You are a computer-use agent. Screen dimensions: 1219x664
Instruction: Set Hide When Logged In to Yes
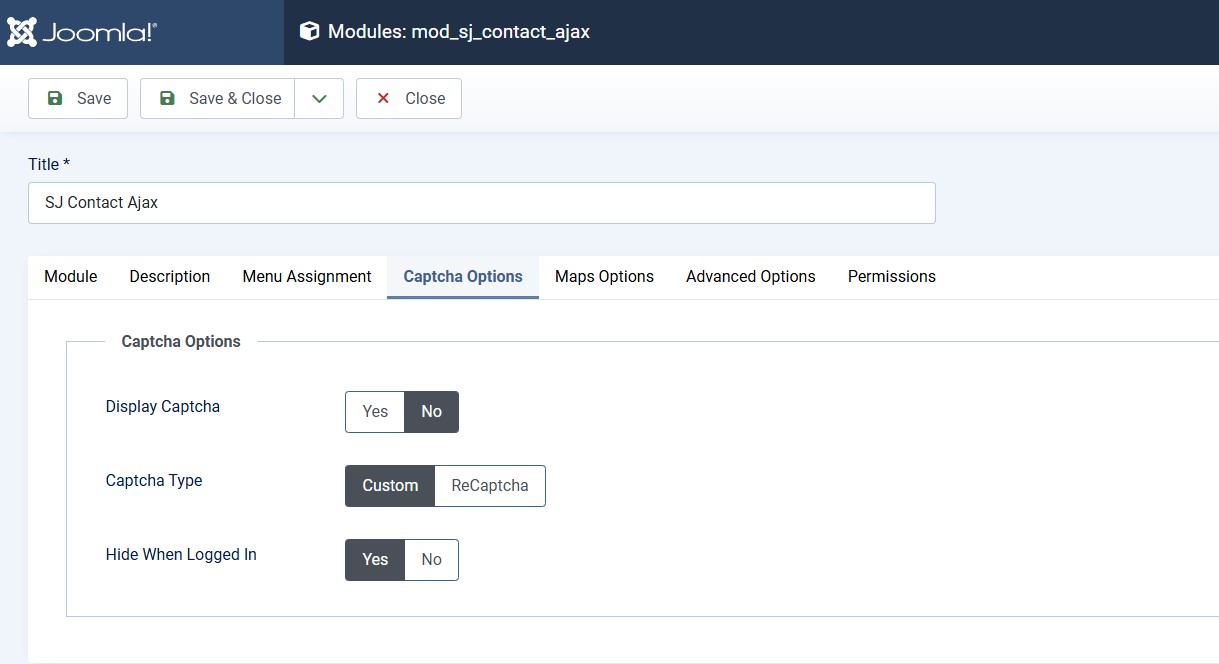click(375, 560)
